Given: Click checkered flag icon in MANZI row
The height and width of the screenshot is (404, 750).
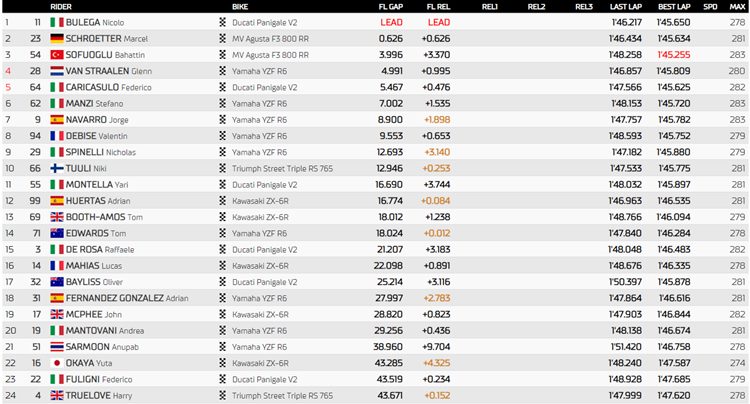Looking at the screenshot, I should point(222,103).
